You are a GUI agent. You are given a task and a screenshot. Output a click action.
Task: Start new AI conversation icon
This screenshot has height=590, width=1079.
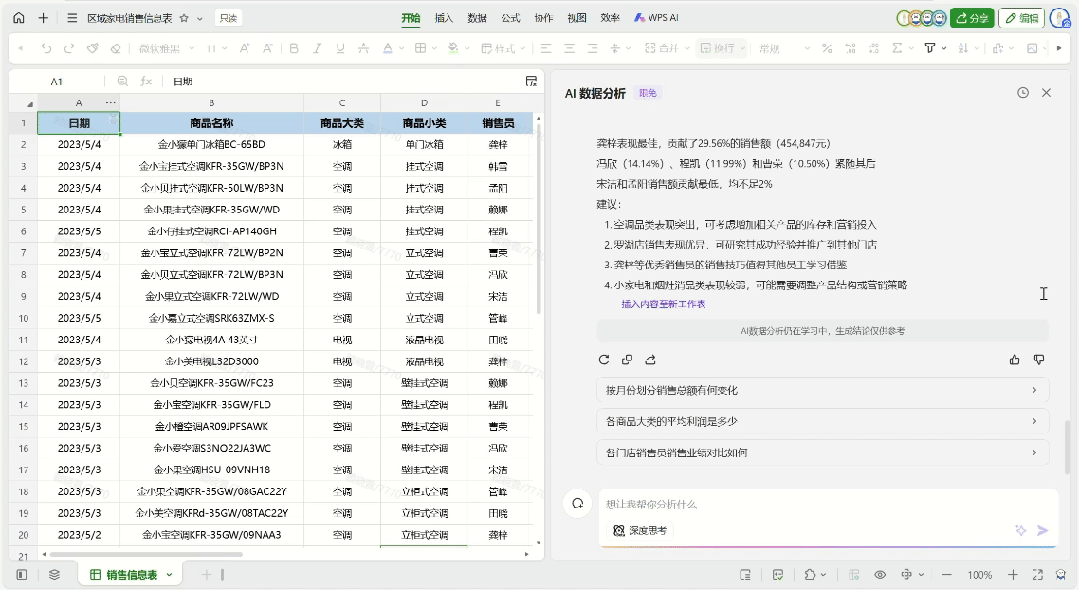point(578,503)
